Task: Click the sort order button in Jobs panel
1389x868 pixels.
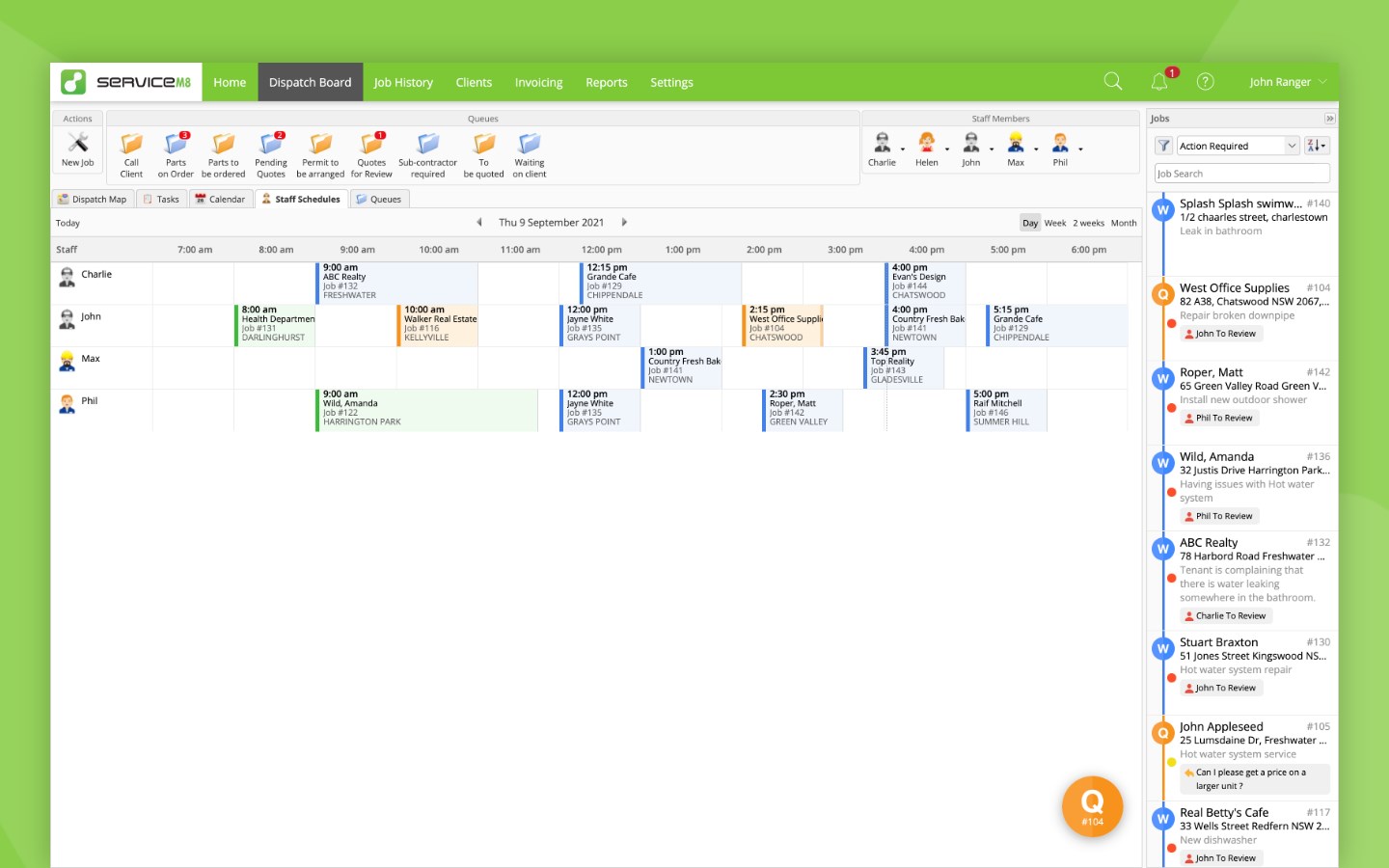Action: (1317, 146)
